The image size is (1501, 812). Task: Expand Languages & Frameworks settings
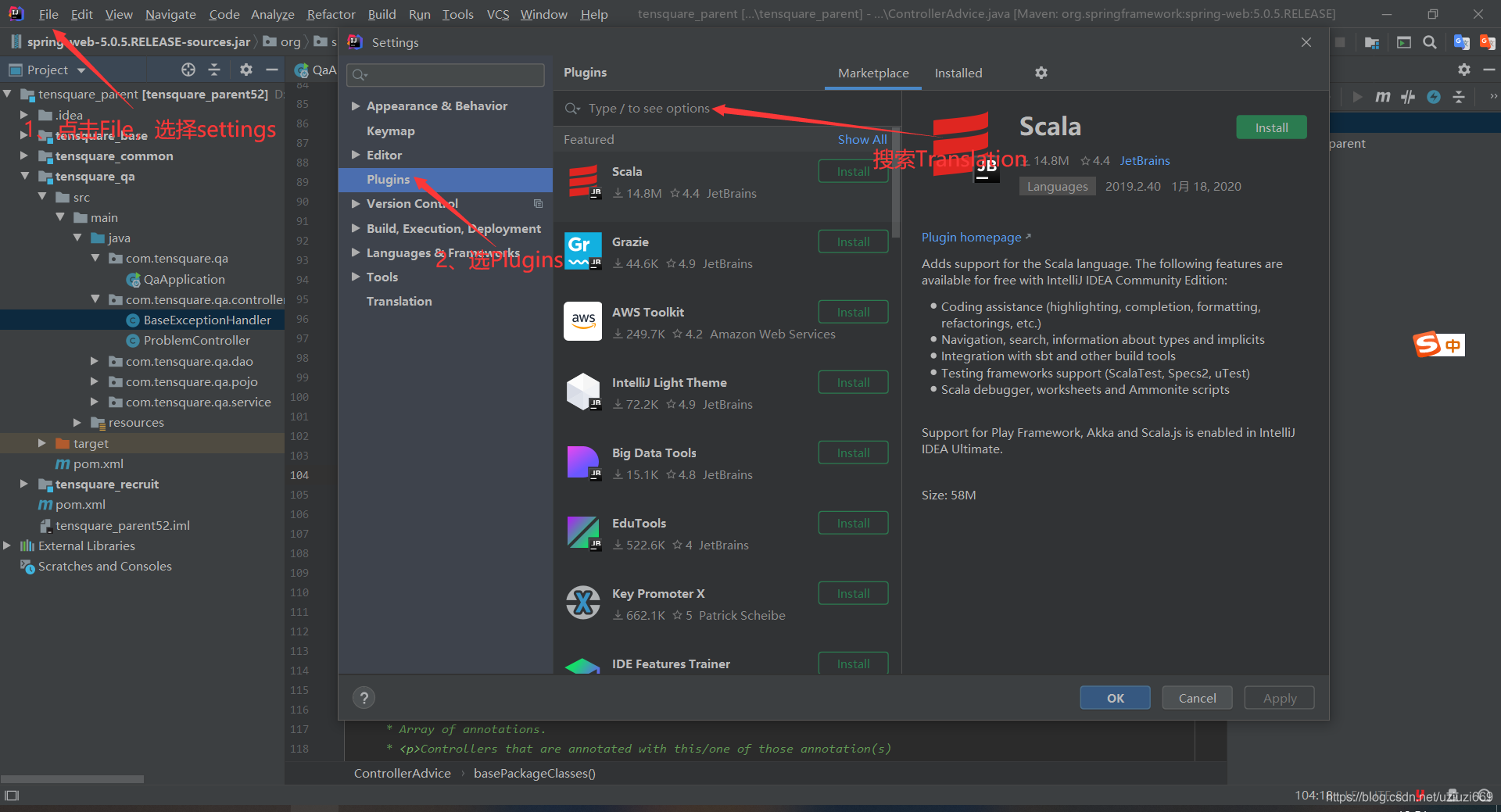(356, 252)
